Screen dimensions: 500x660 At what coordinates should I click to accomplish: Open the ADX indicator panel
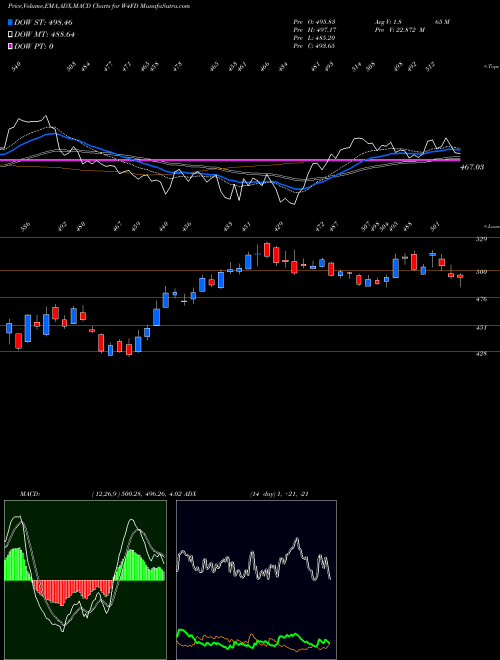pyautogui.click(x=256, y=580)
